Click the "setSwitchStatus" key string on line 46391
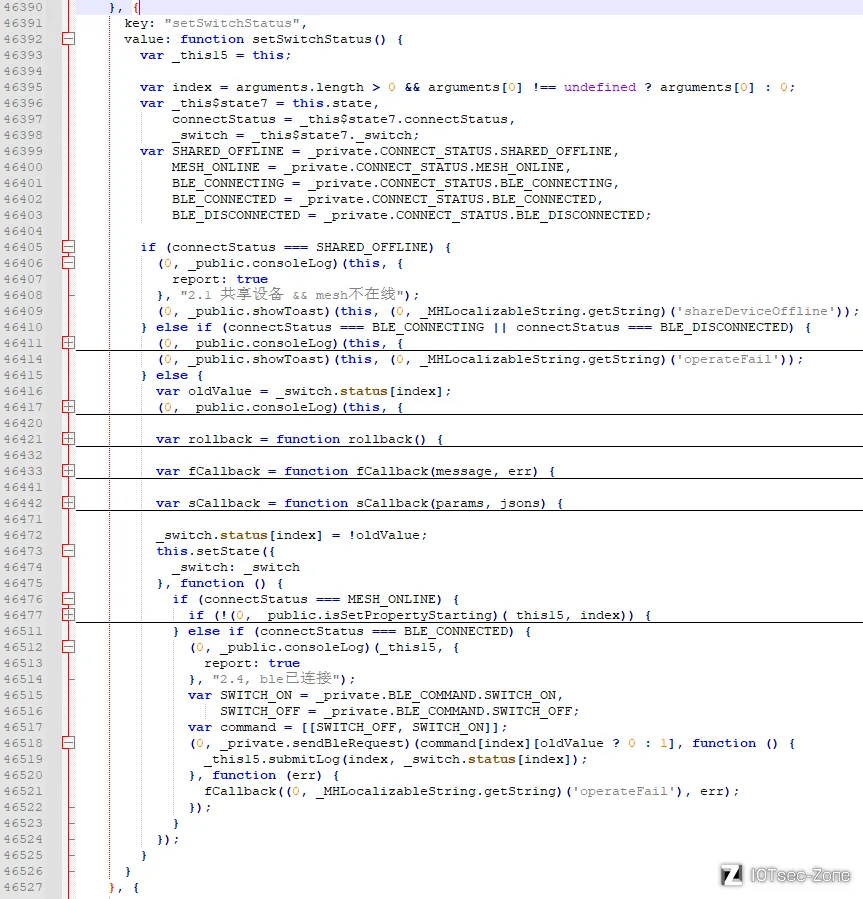863x899 pixels. (232, 24)
